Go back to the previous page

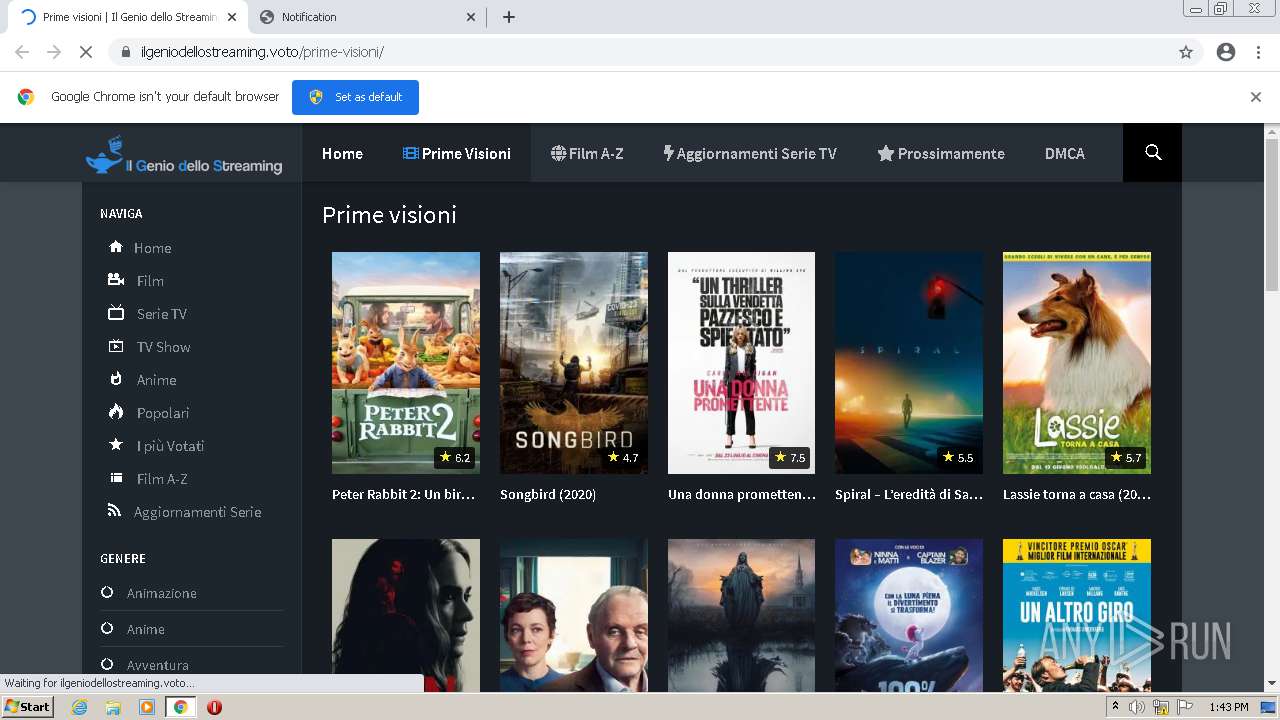coord(22,52)
